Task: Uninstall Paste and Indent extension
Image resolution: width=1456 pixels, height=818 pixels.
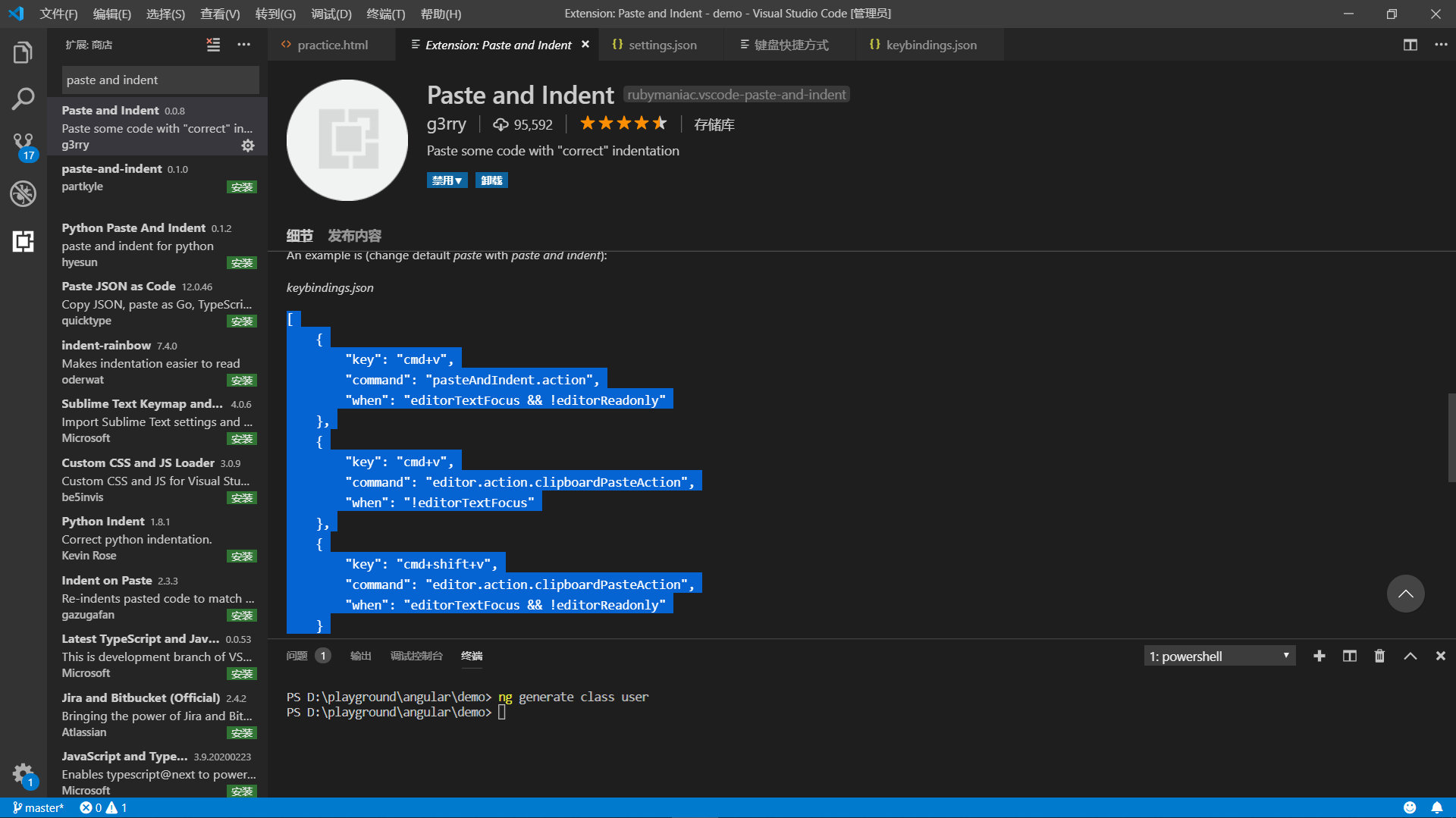Action: coord(491,180)
